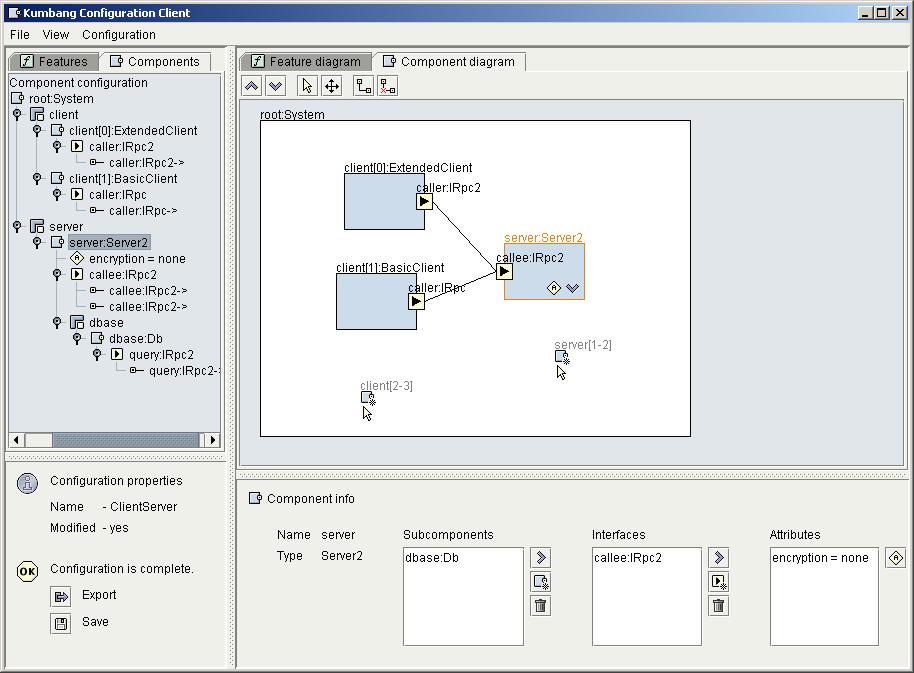Click the tree horizontal scrollbar left arrow
914x673 pixels.
[x=16, y=440]
